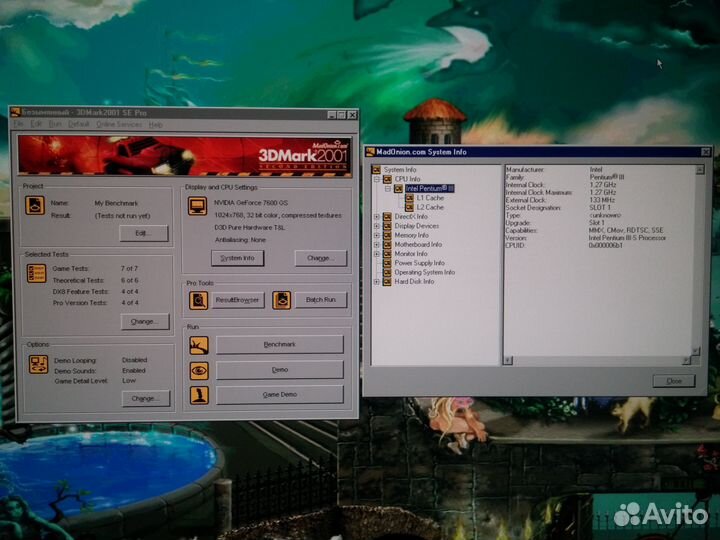Open the Edit menu in 3DMark2001

pos(36,125)
